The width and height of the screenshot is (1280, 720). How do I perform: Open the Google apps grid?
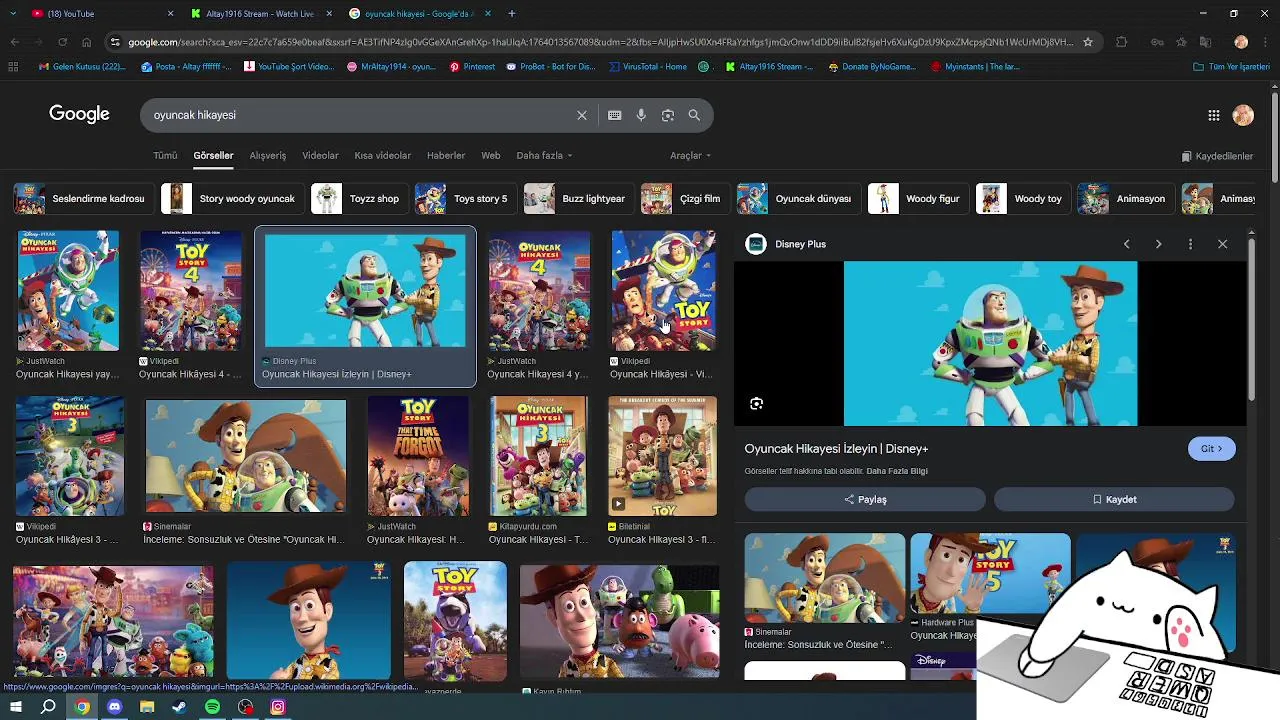[x=1214, y=115]
